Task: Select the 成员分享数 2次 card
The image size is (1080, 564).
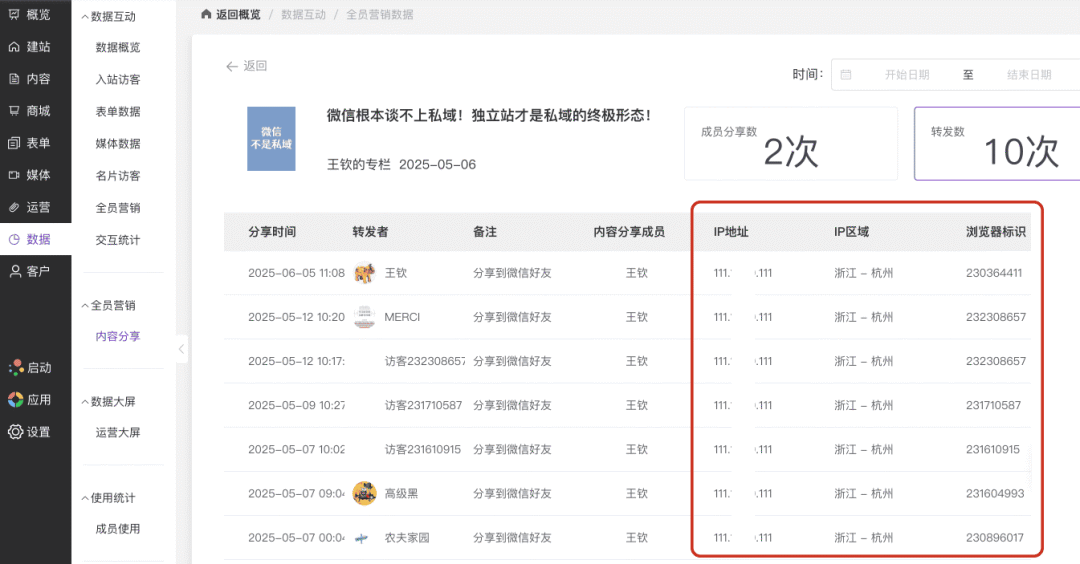Action: coord(791,144)
